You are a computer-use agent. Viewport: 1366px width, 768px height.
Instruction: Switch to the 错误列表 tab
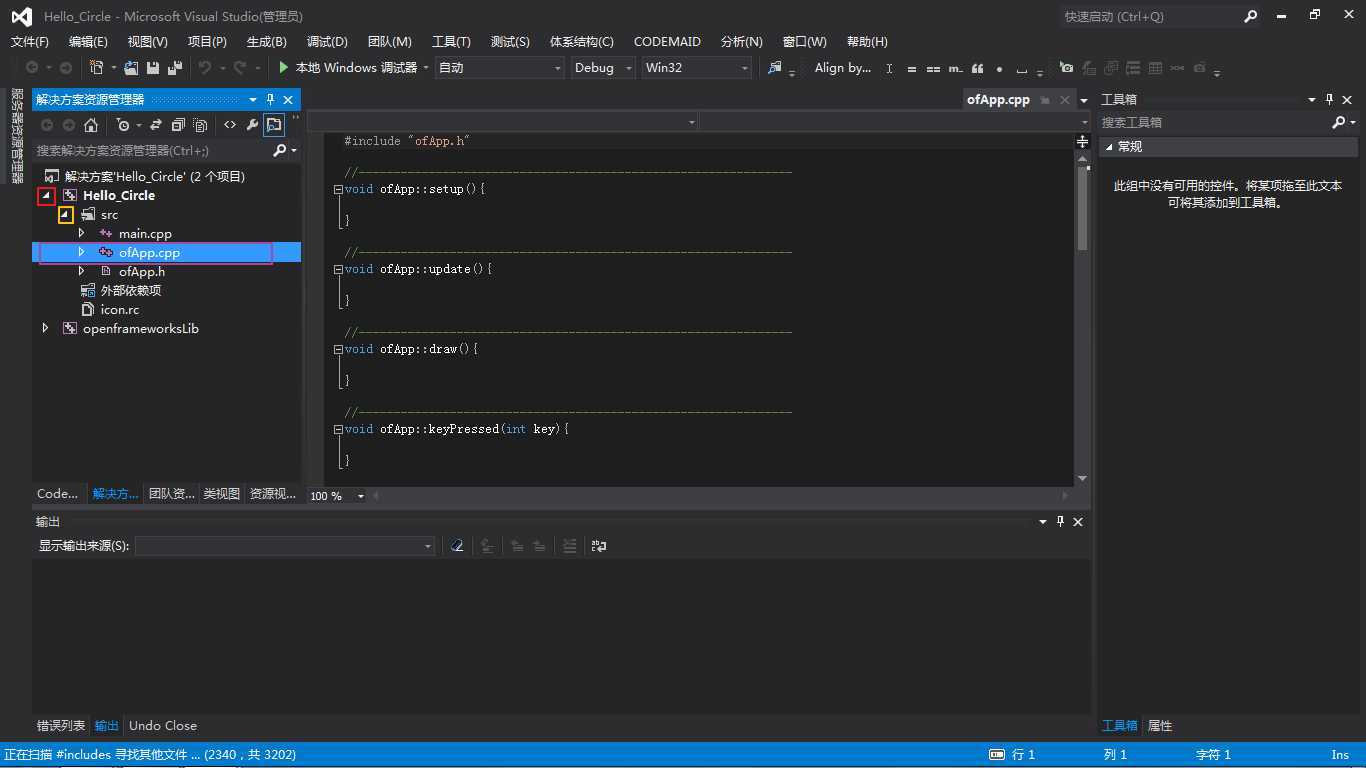[x=61, y=726]
